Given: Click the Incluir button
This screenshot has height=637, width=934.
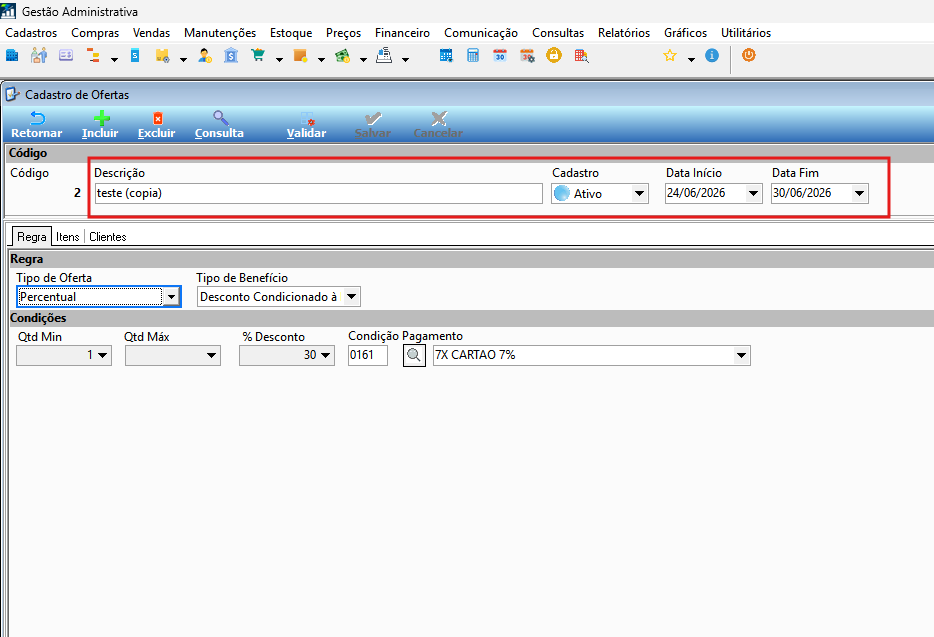Looking at the screenshot, I should pyautogui.click(x=100, y=125).
